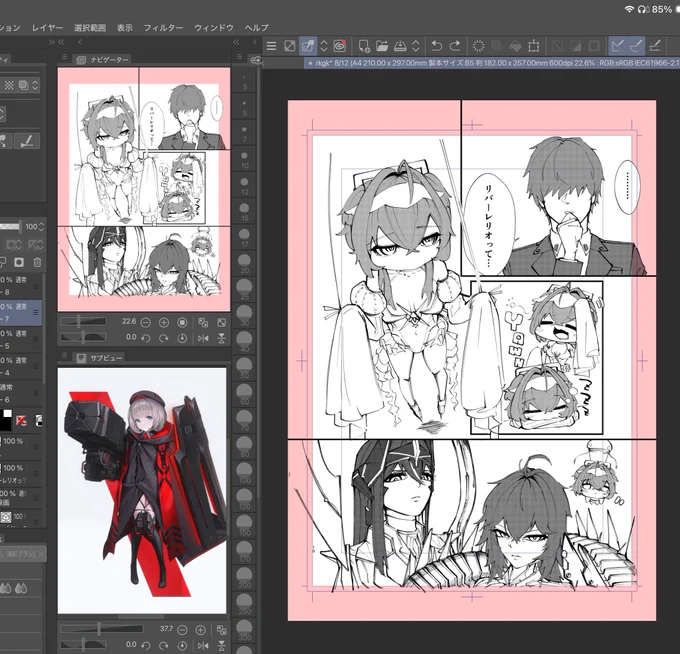Expand the arrows next to the edit-pen icon
The width and height of the screenshot is (680, 654).
click(x=324, y=46)
